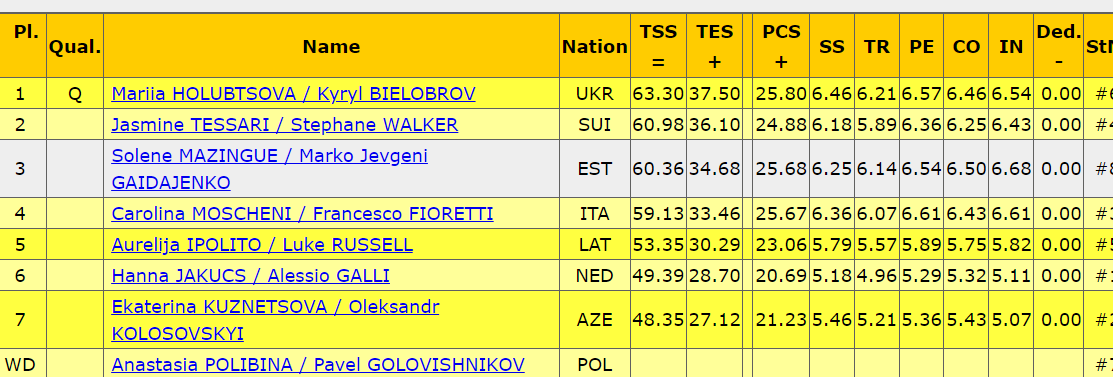Select the UKR nation cell

pyautogui.click(x=595, y=94)
